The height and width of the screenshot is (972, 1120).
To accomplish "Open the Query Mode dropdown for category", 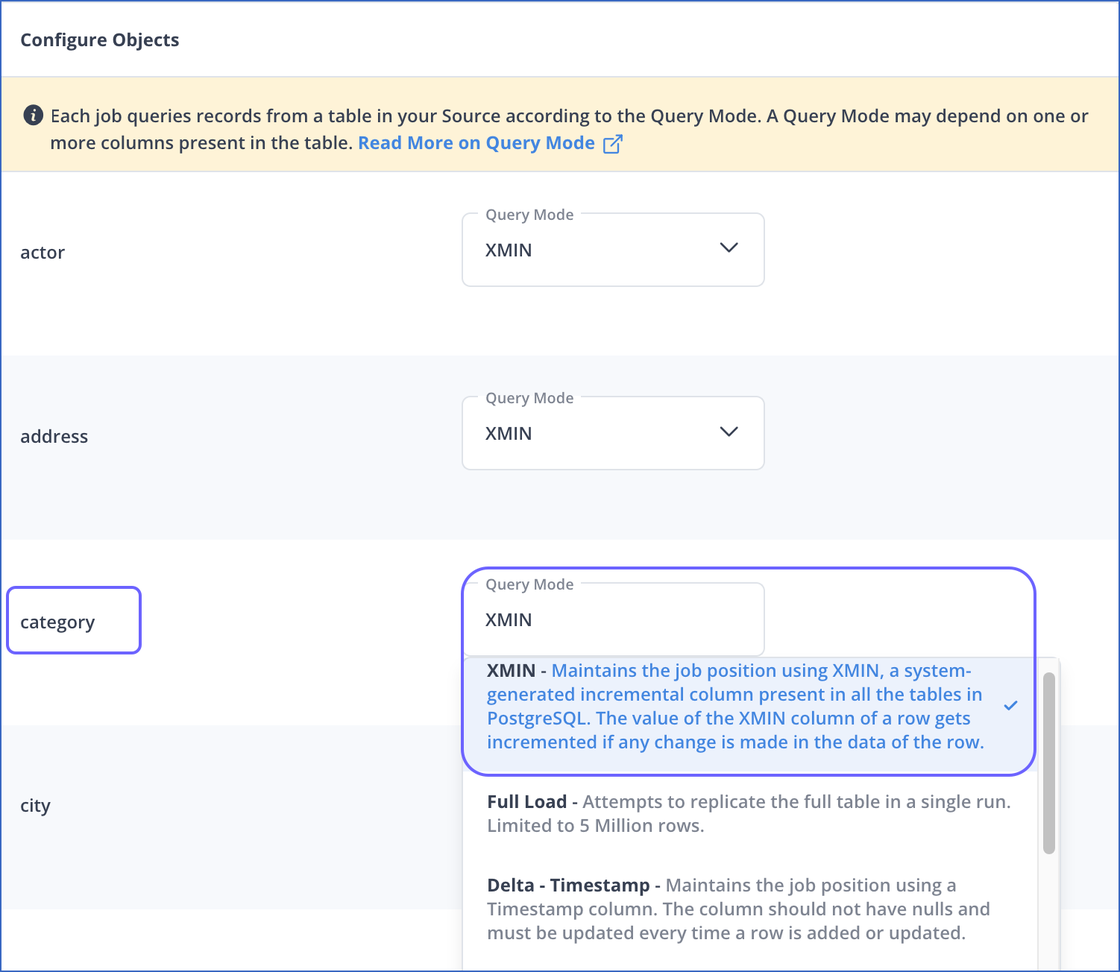I will coord(613,618).
